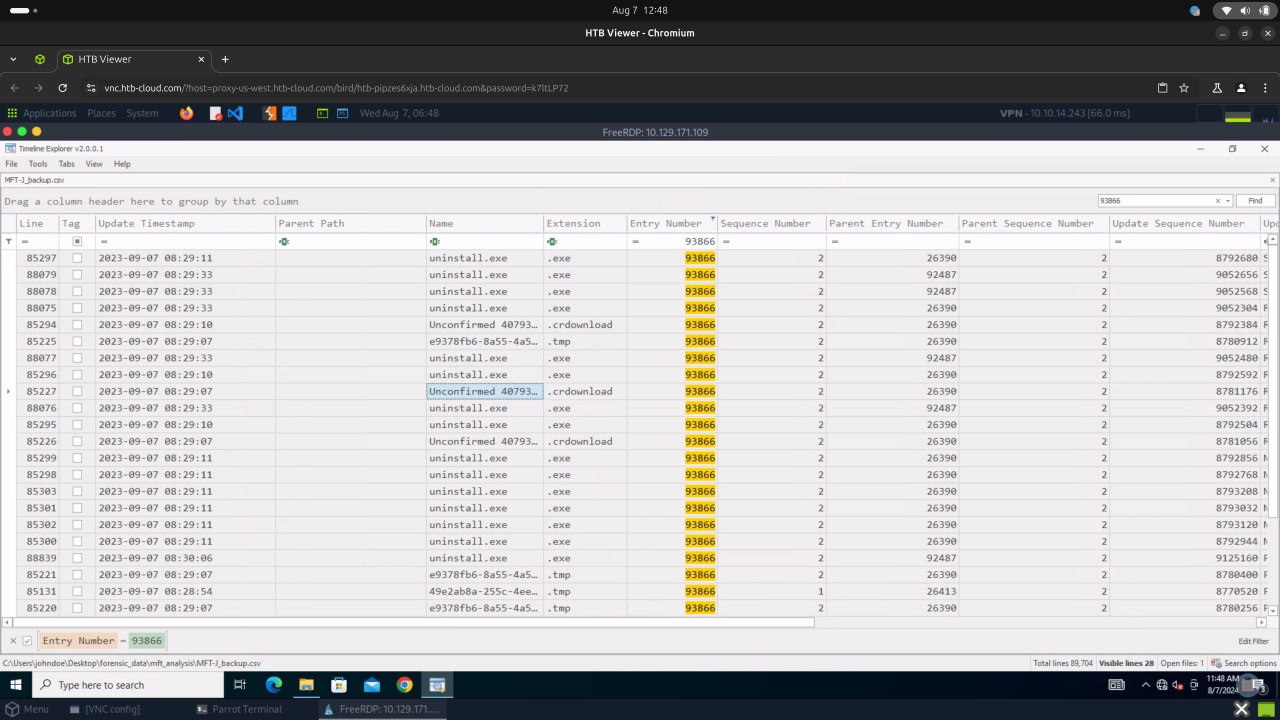
Task: Toggle the Tag checkbox for line 85227
Action: pos(77,391)
